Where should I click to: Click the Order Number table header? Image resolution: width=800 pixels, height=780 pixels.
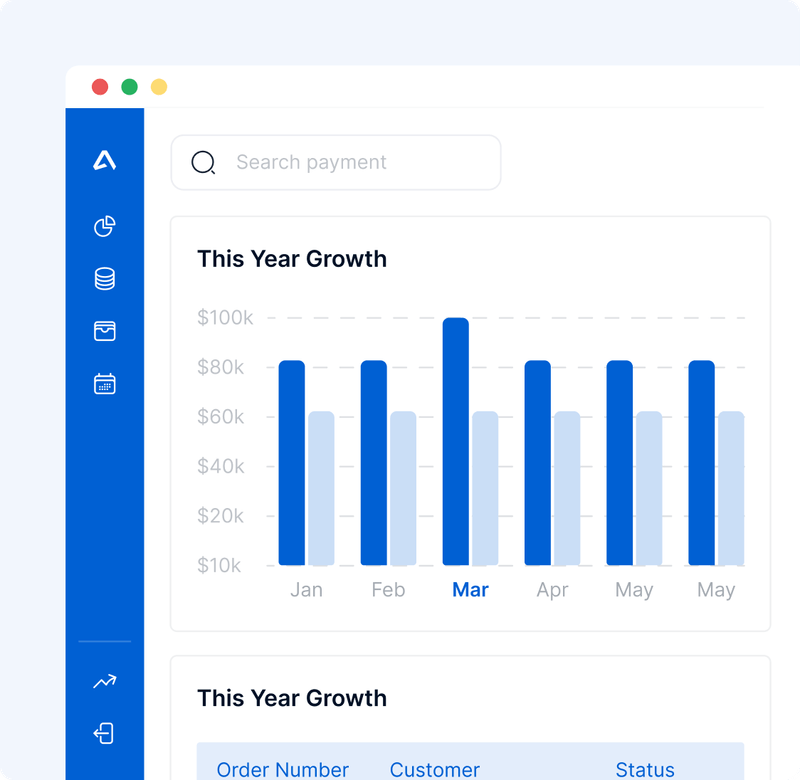[x=283, y=769]
